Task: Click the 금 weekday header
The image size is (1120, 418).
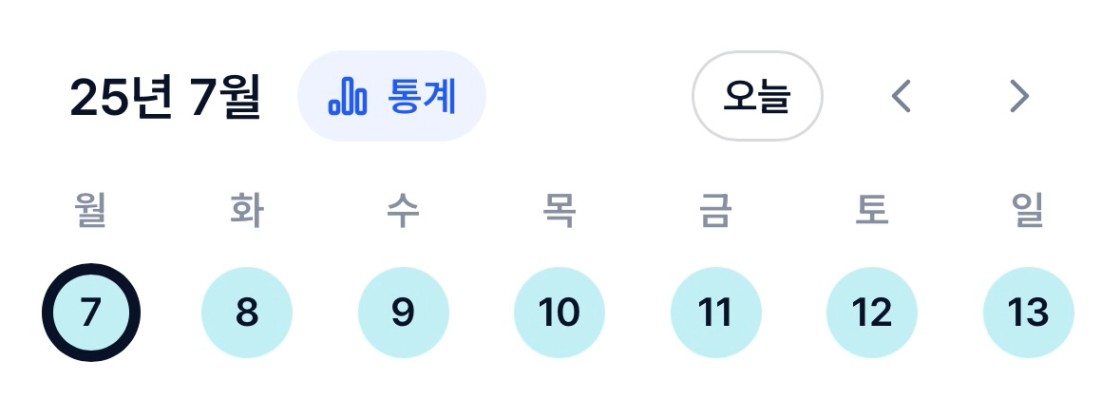Action: [716, 211]
